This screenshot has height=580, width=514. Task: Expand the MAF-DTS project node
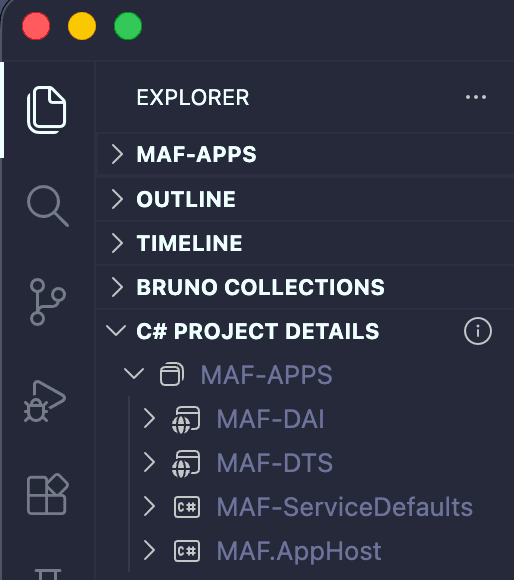coord(149,462)
